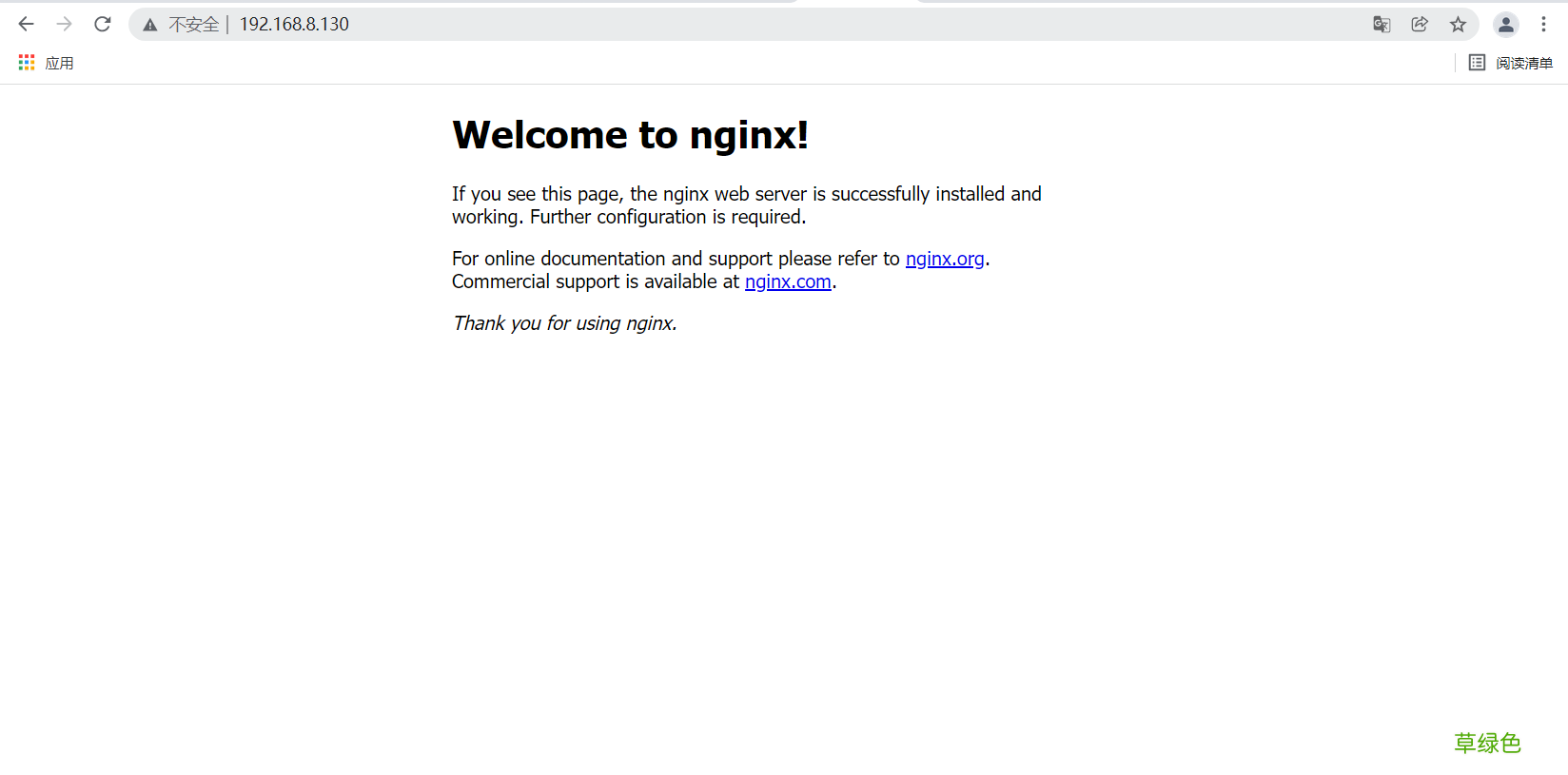Follow the nginx.org link

click(x=945, y=259)
